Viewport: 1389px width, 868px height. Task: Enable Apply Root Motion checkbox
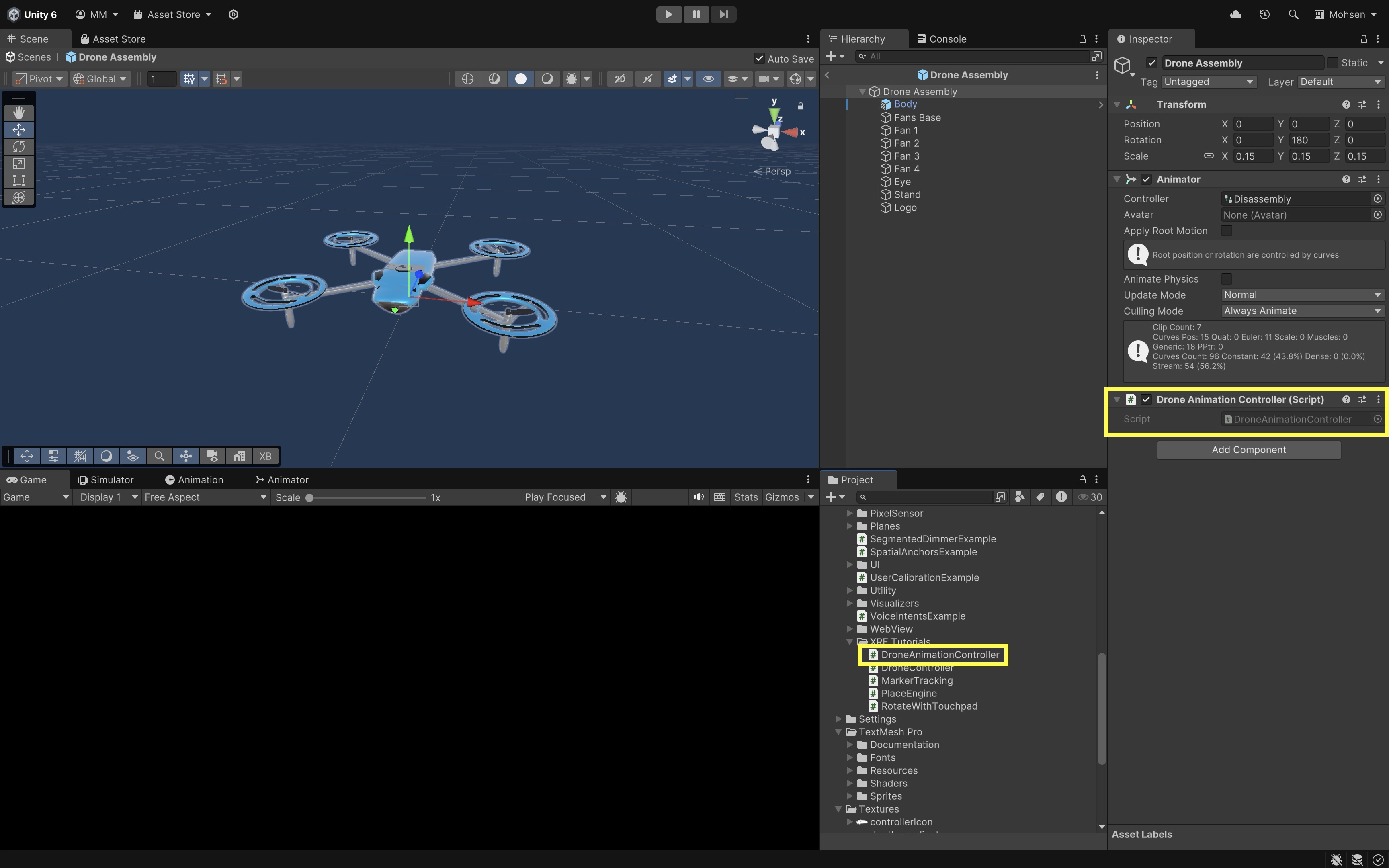point(1227,231)
